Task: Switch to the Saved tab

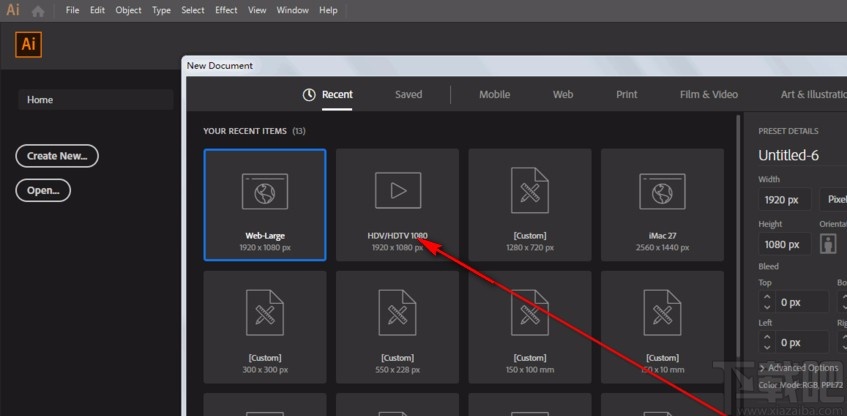Action: [x=408, y=95]
